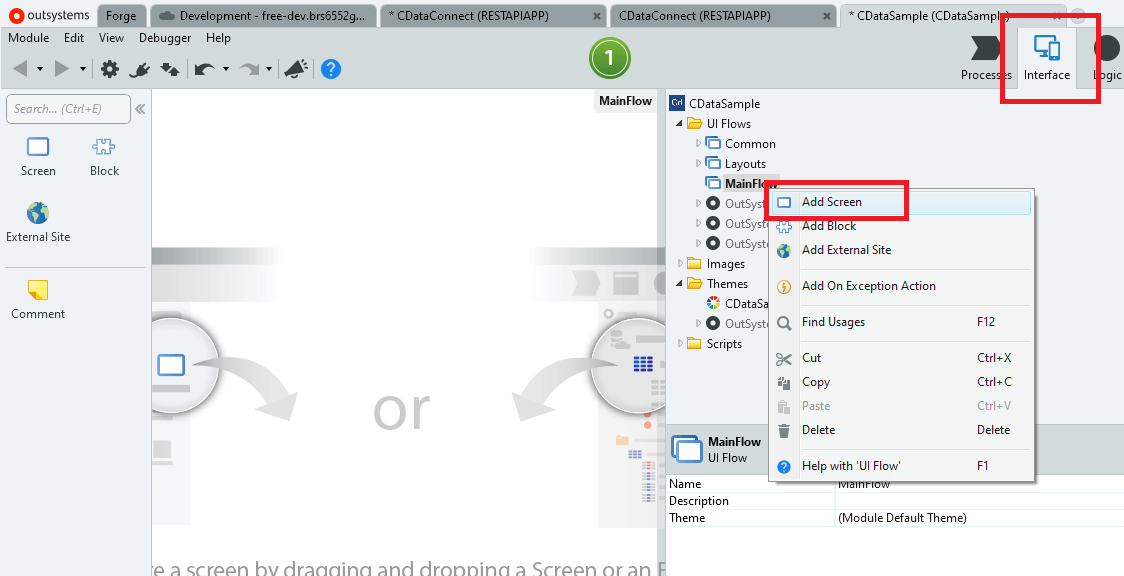Image resolution: width=1124 pixels, height=576 pixels.
Task: Close the second CDataConnect tab
Action: coord(829,16)
